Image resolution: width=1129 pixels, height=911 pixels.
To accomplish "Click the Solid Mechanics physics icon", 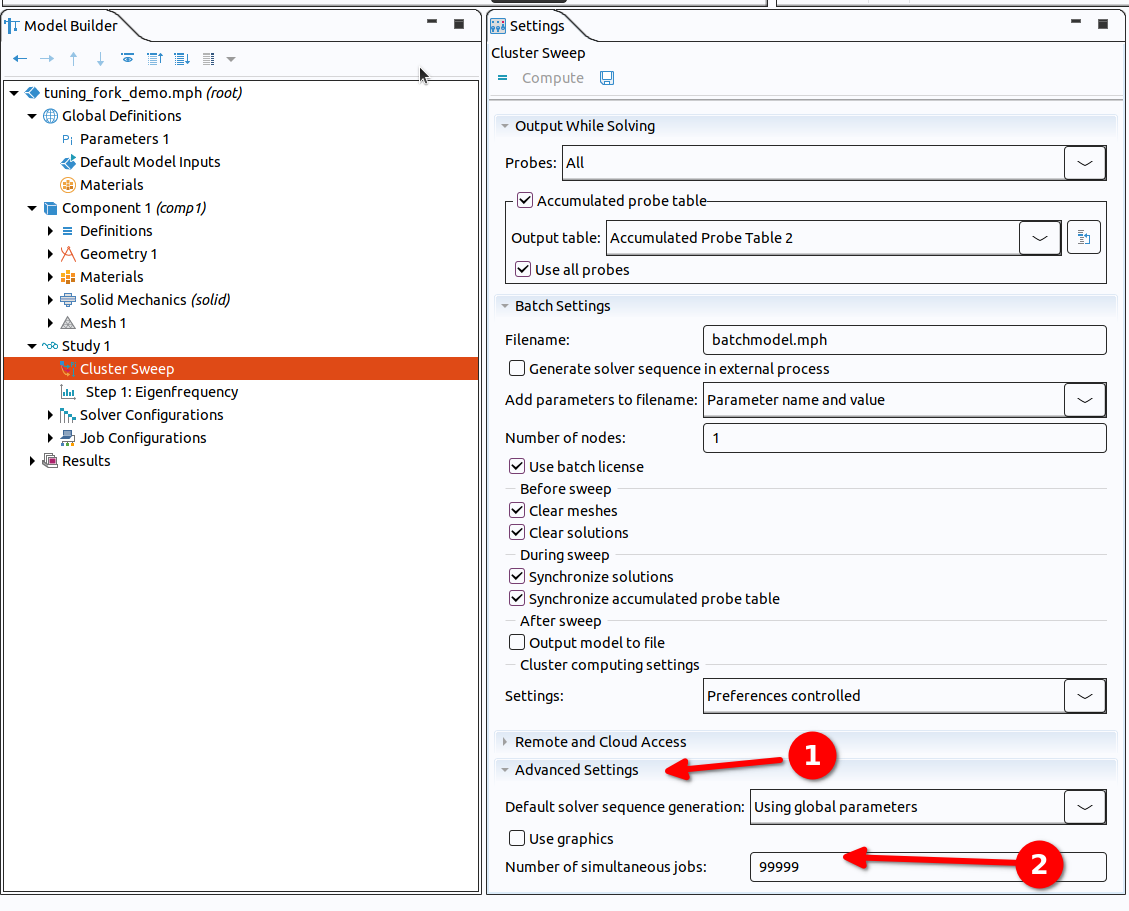I will click(x=68, y=300).
